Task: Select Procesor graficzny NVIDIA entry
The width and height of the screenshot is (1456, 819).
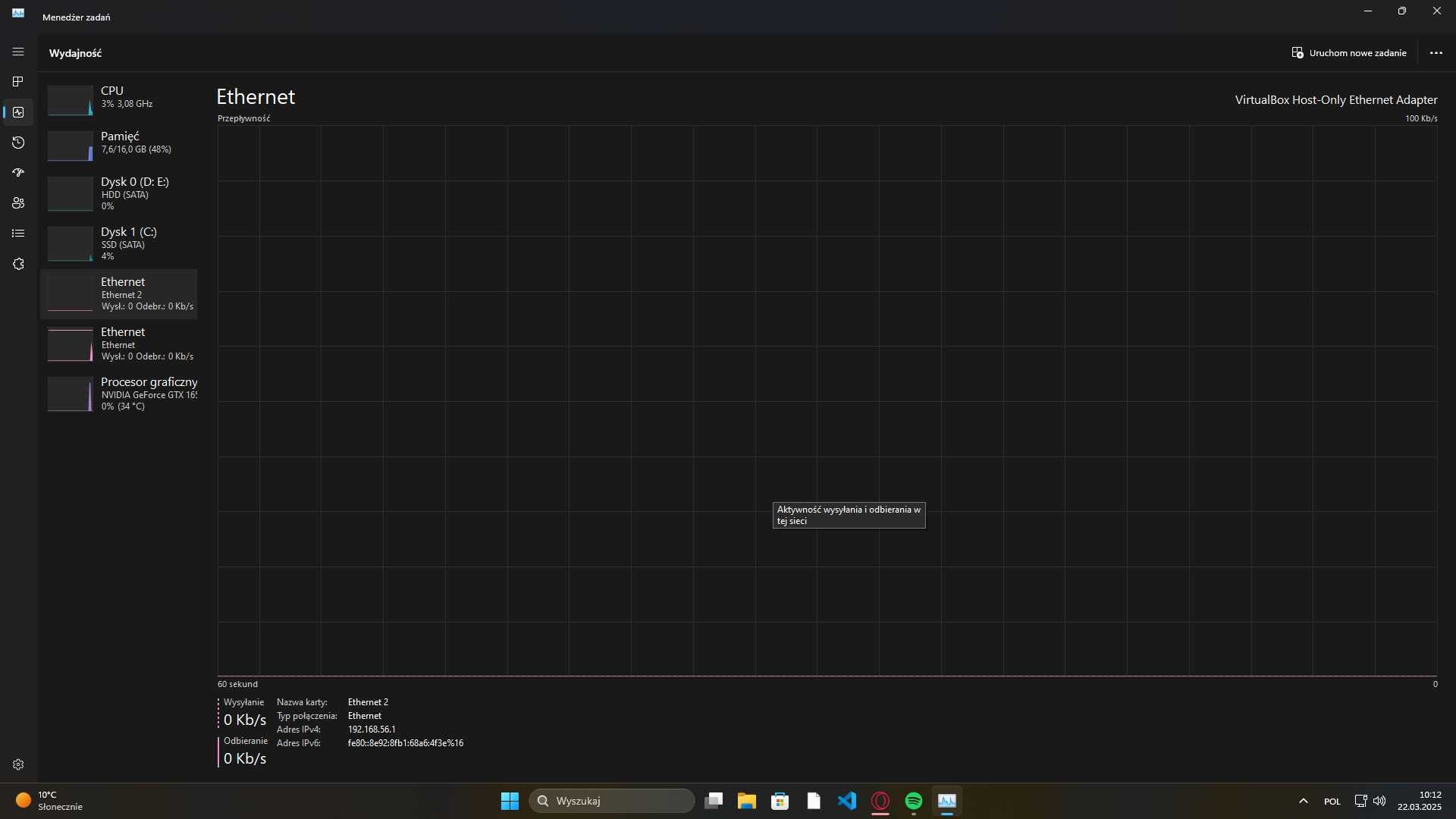Action: pyautogui.click(x=119, y=394)
